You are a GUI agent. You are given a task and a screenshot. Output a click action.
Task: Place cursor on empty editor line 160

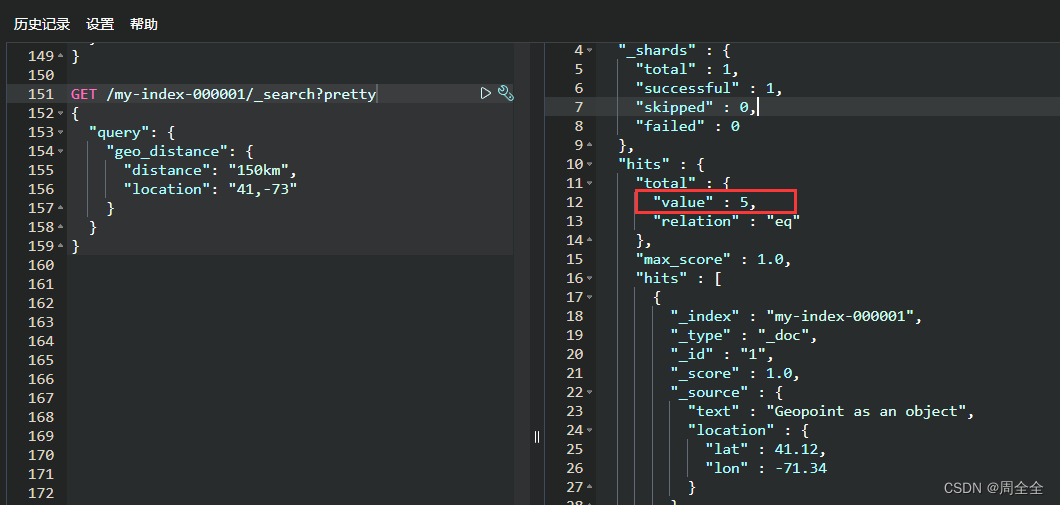tap(291, 265)
